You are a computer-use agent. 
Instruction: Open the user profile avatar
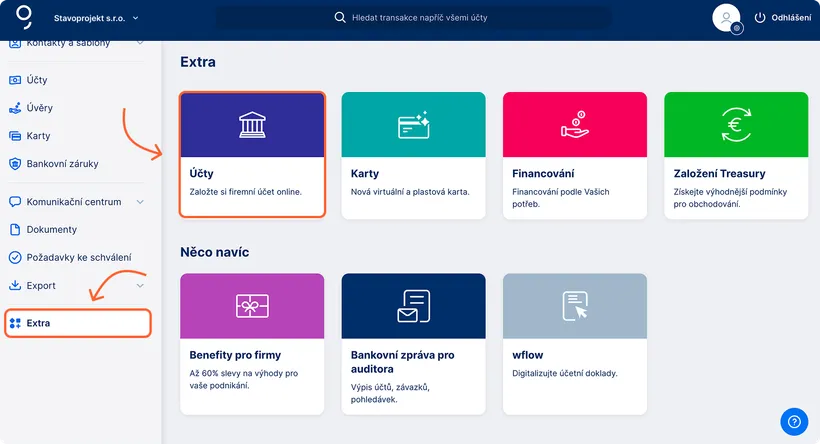click(x=726, y=18)
